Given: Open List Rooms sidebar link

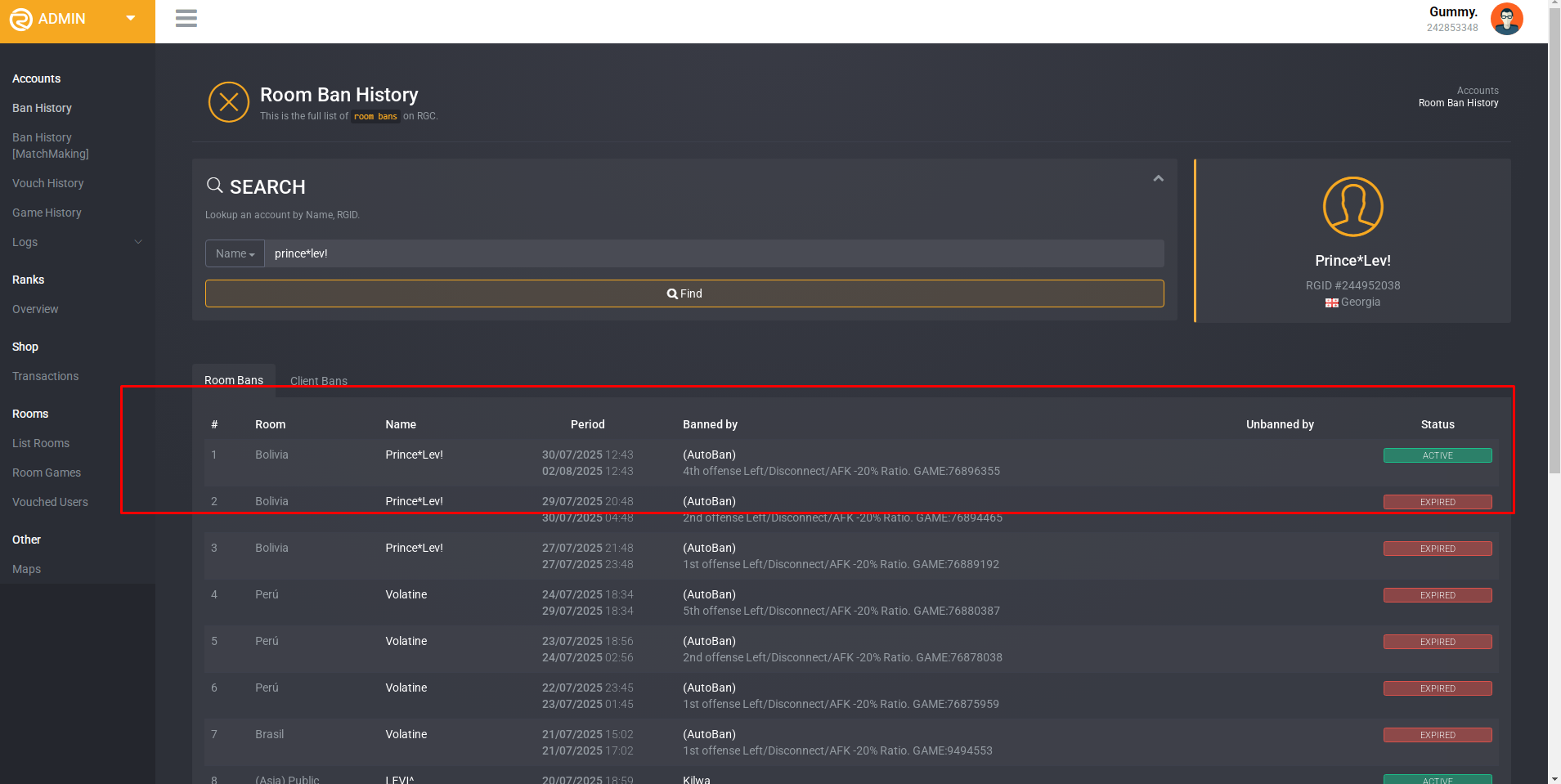Looking at the screenshot, I should coord(41,443).
